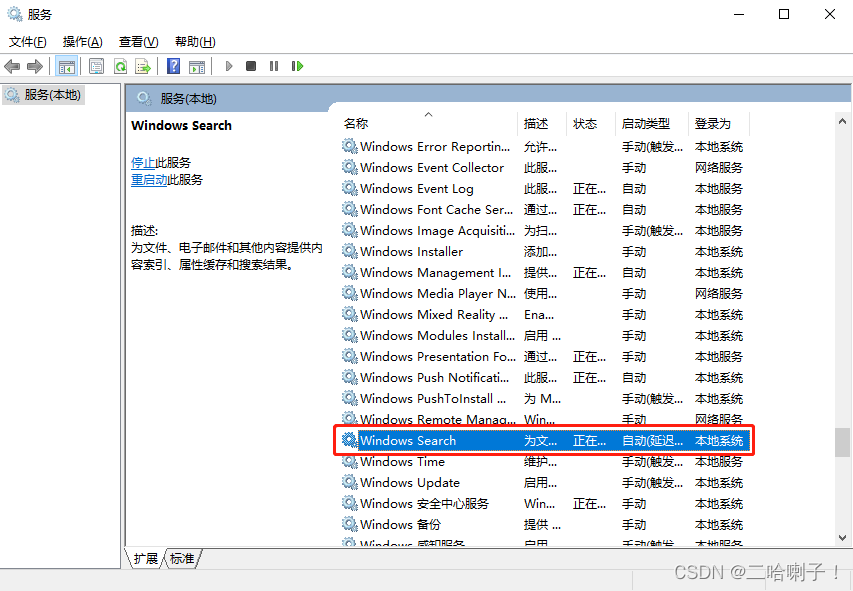Select 服务(本地) in the left tree
This screenshot has height=591, width=853.
click(x=44, y=95)
